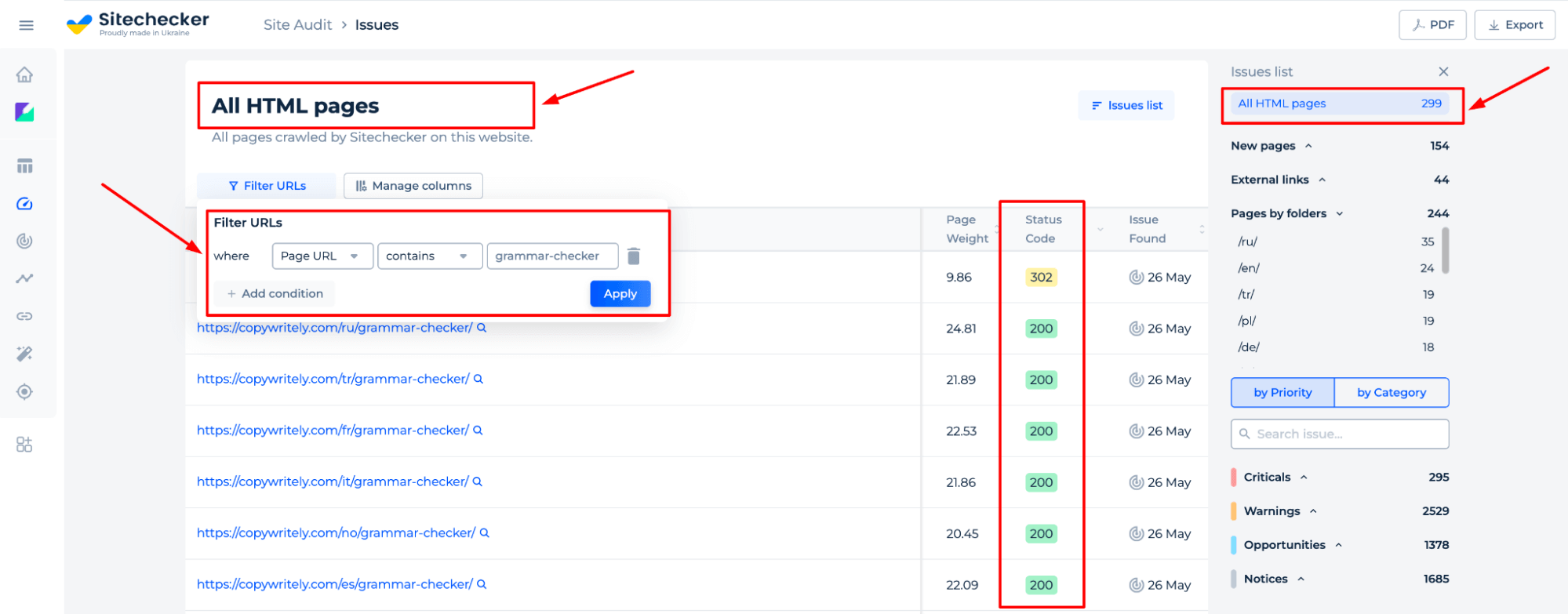Image resolution: width=1568 pixels, height=614 pixels.
Task: Open the target icon in sidebar
Action: [x=25, y=391]
